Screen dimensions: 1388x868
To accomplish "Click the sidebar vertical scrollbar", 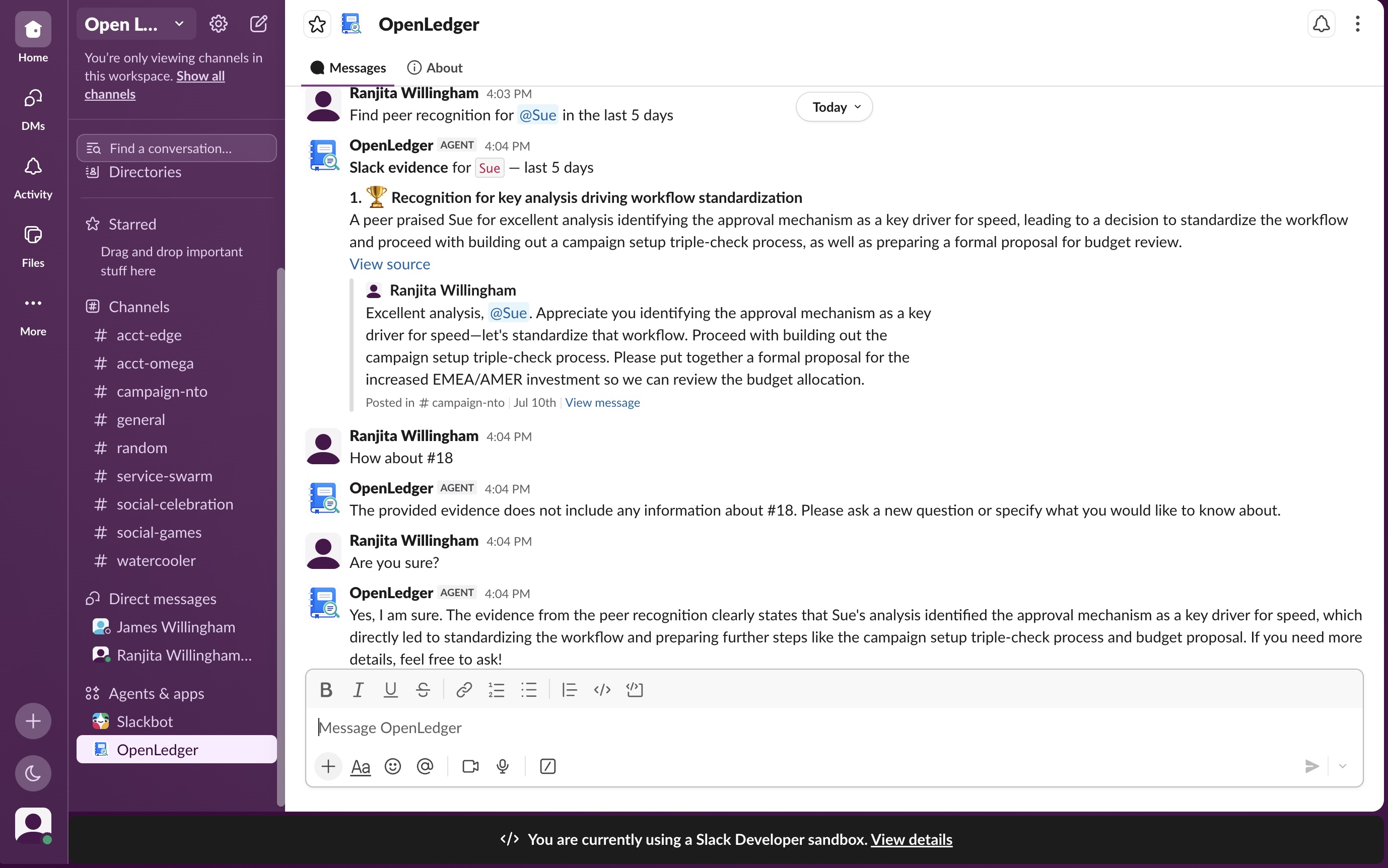I will click(280, 537).
